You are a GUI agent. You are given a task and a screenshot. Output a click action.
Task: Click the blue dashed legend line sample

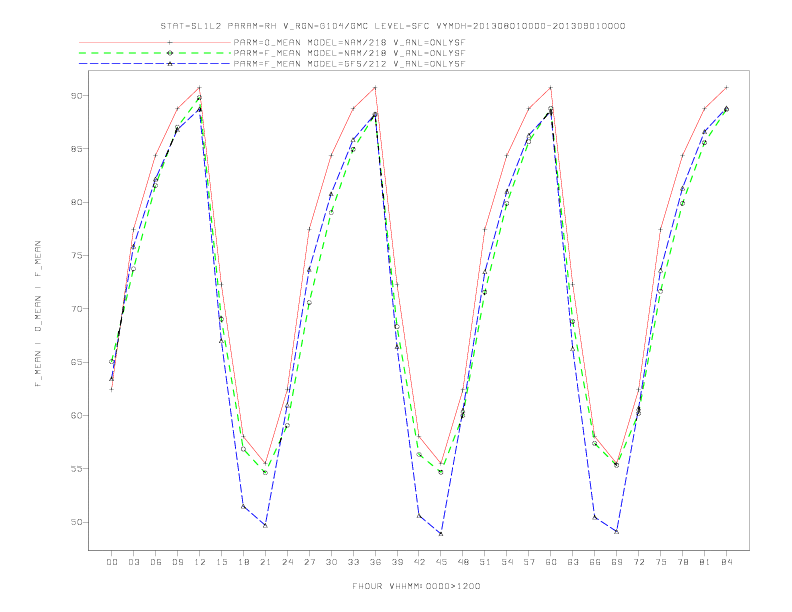point(155,64)
